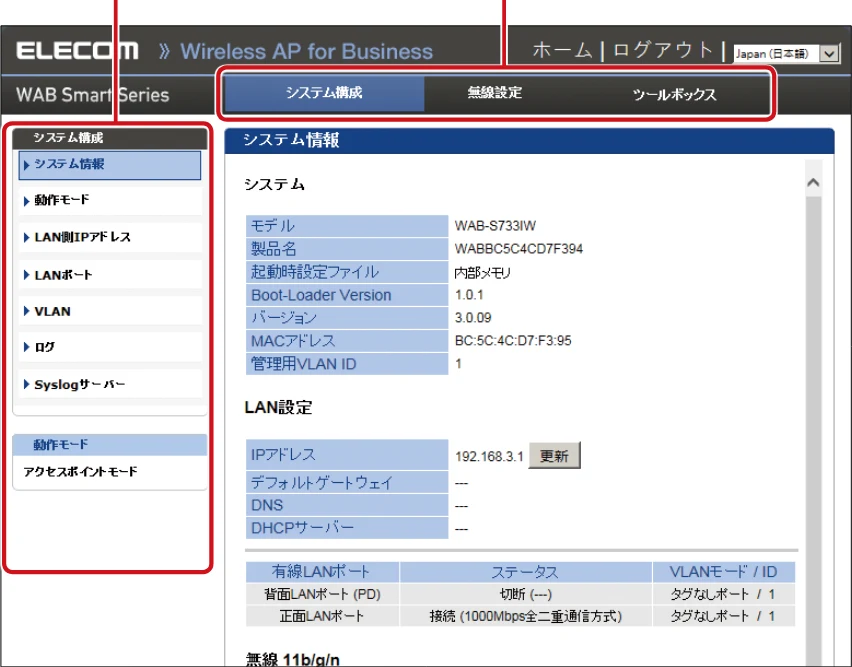The width and height of the screenshot is (852, 667).
Task: Click the 動作モード panel header below sidebar
Action: [110, 445]
